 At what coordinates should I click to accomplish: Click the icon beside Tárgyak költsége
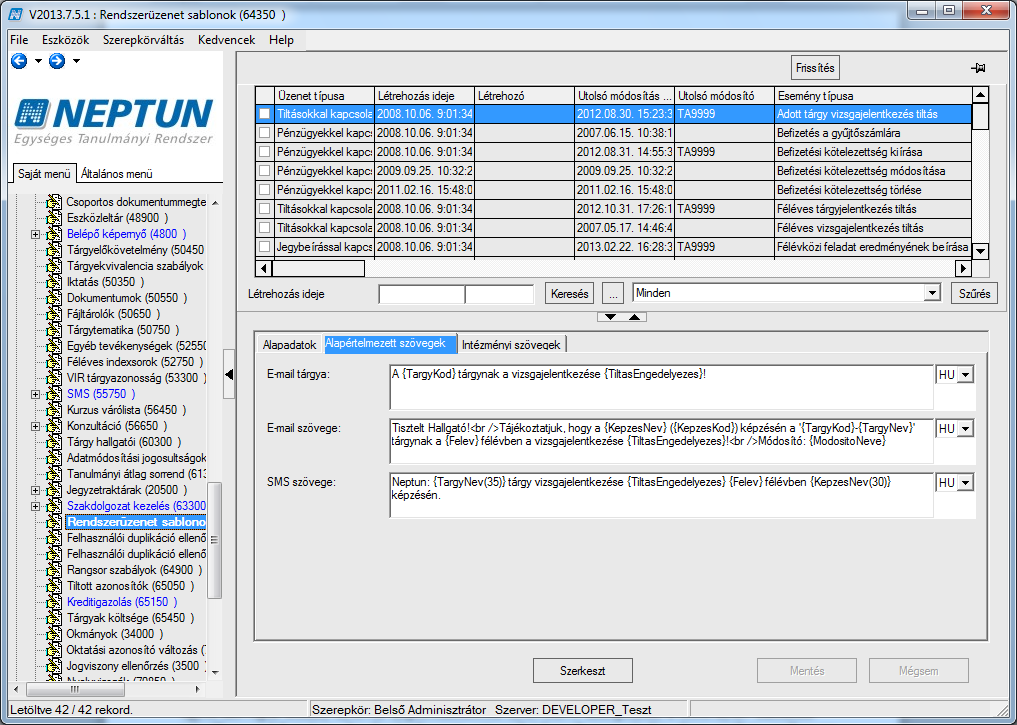click(x=55, y=618)
